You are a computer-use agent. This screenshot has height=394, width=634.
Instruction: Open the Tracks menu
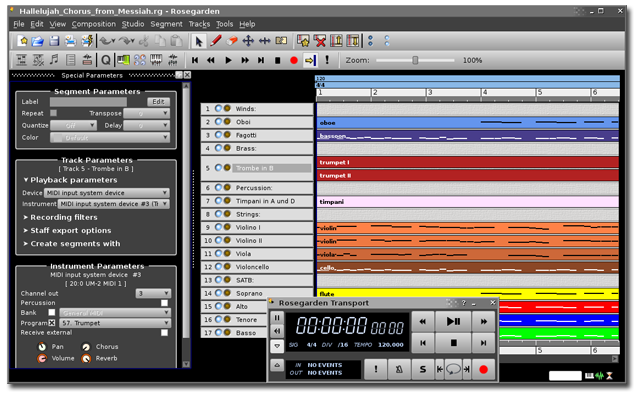(x=199, y=24)
